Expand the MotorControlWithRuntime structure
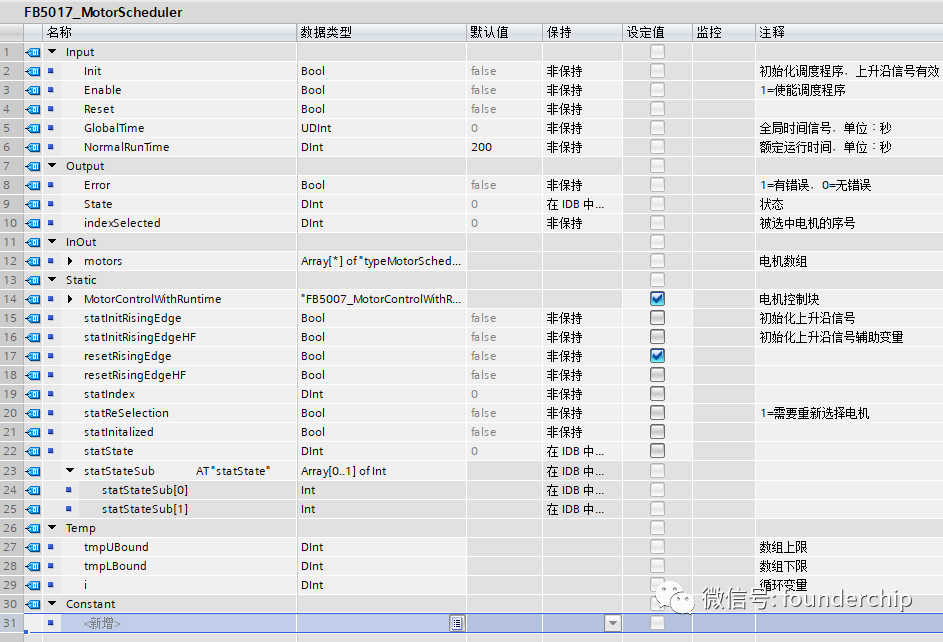The height and width of the screenshot is (642, 943). click(69, 298)
